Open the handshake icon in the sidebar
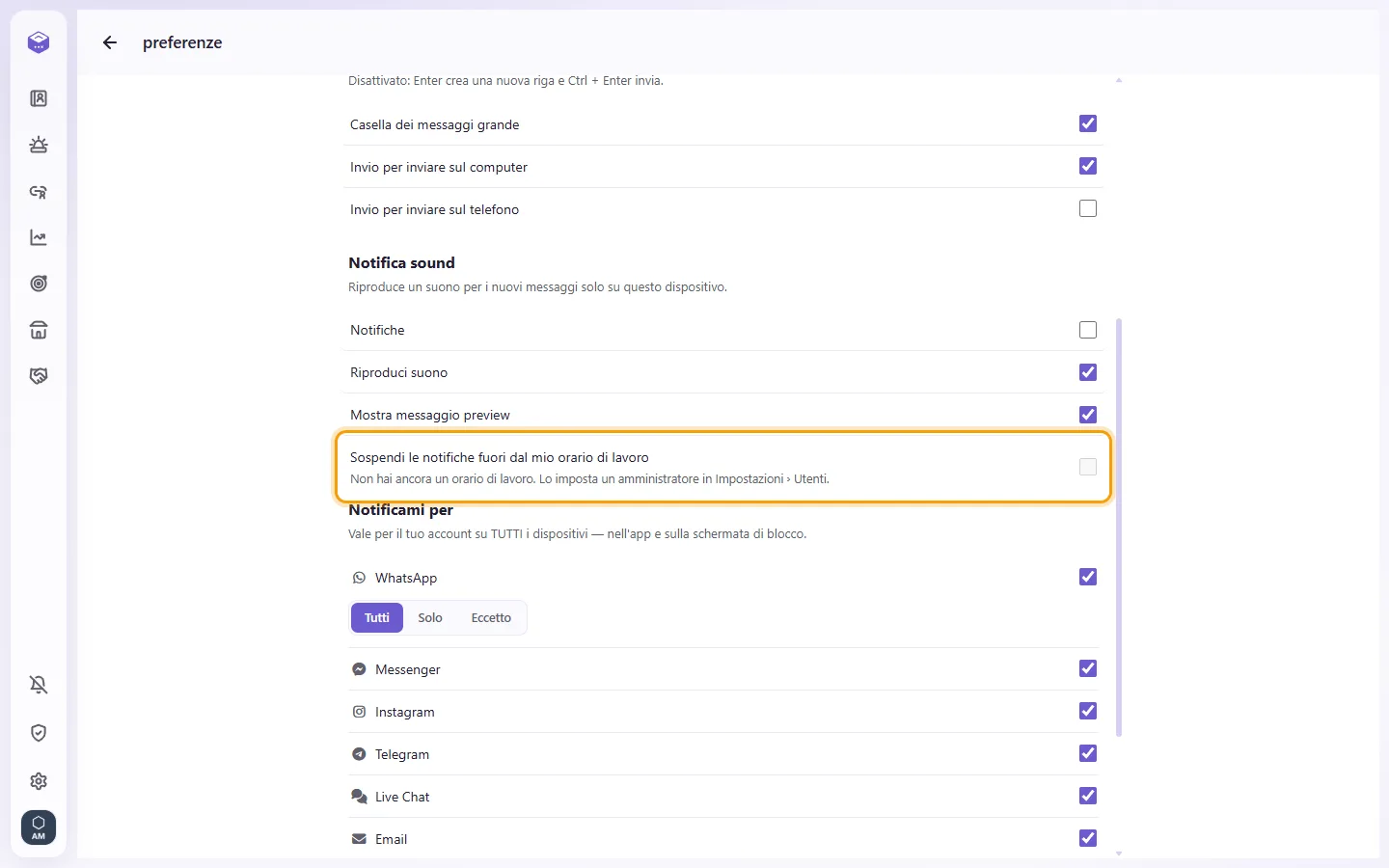This screenshot has width=1389, height=868. (39, 376)
